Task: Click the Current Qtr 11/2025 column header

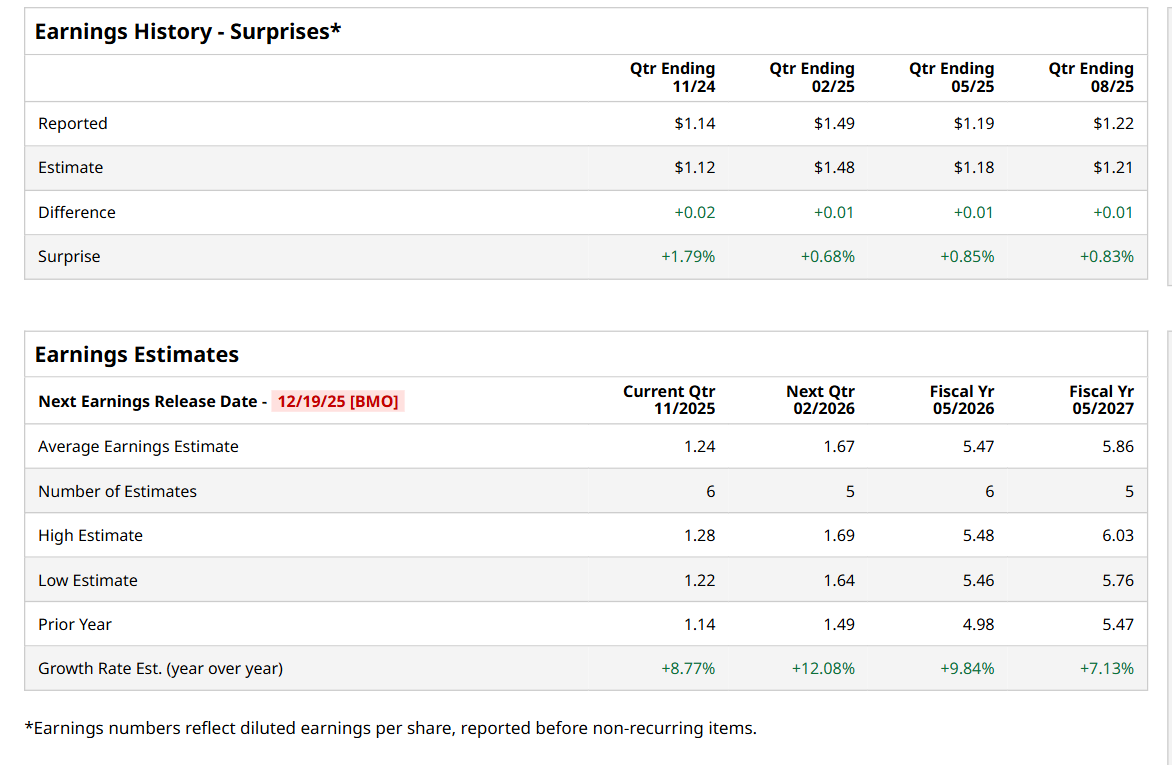Action: coord(669,400)
